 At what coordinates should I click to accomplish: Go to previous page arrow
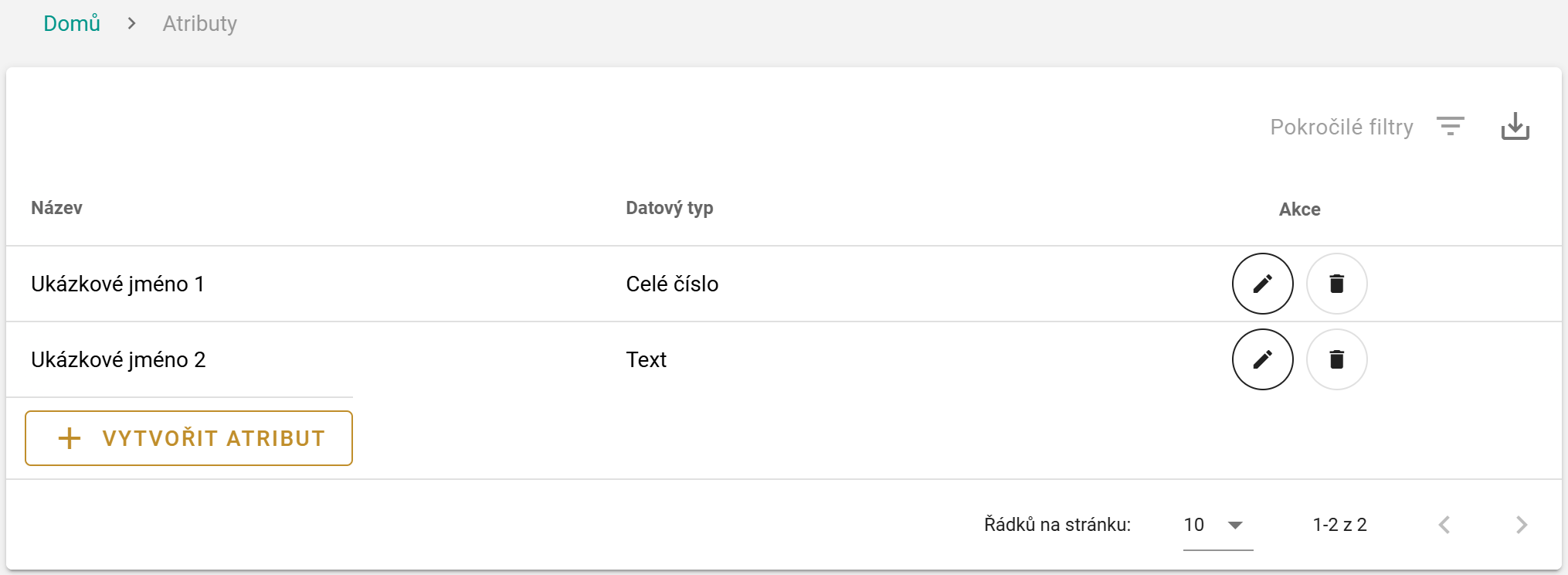(1444, 526)
